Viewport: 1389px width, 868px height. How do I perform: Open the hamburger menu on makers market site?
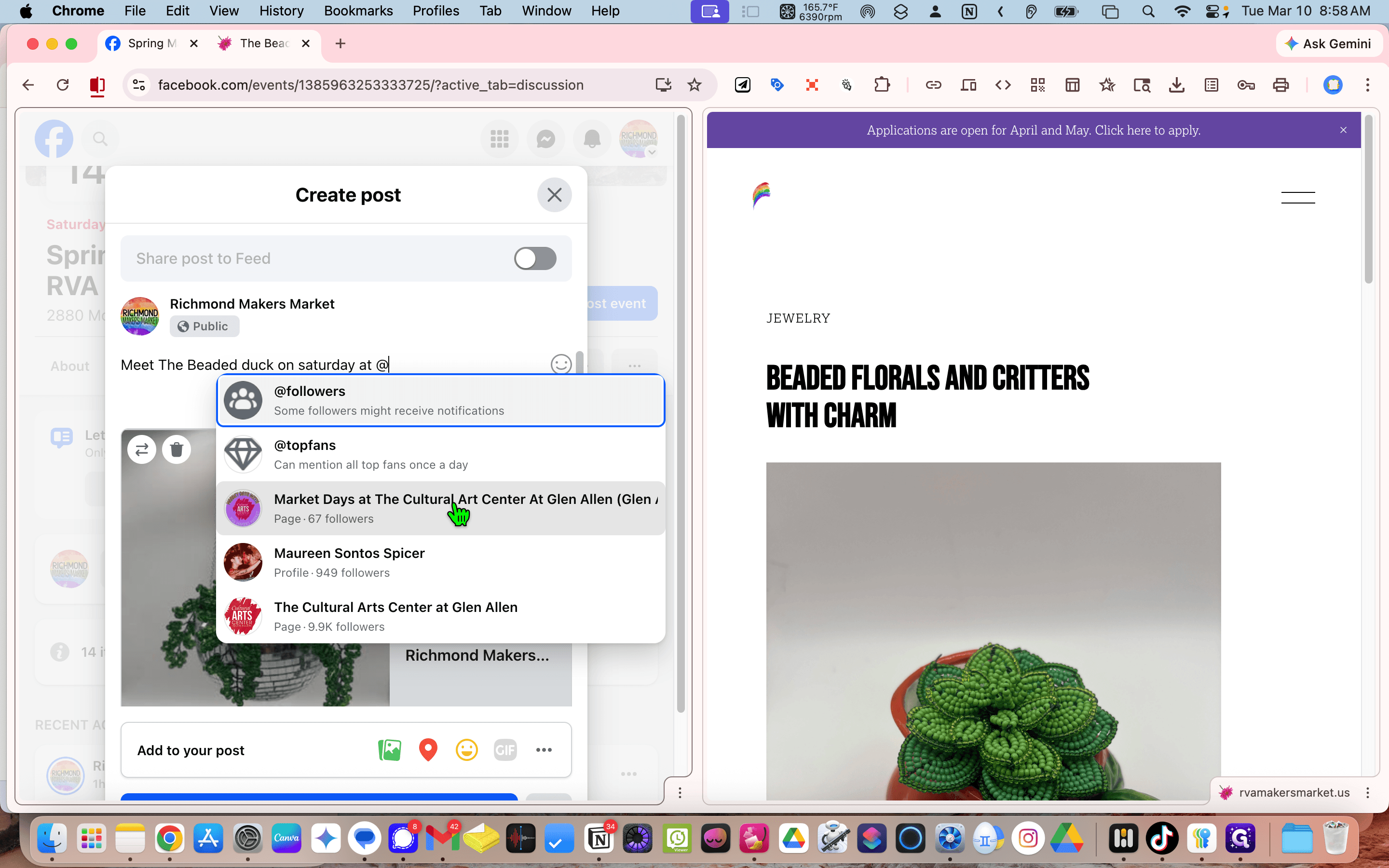pos(1298,198)
